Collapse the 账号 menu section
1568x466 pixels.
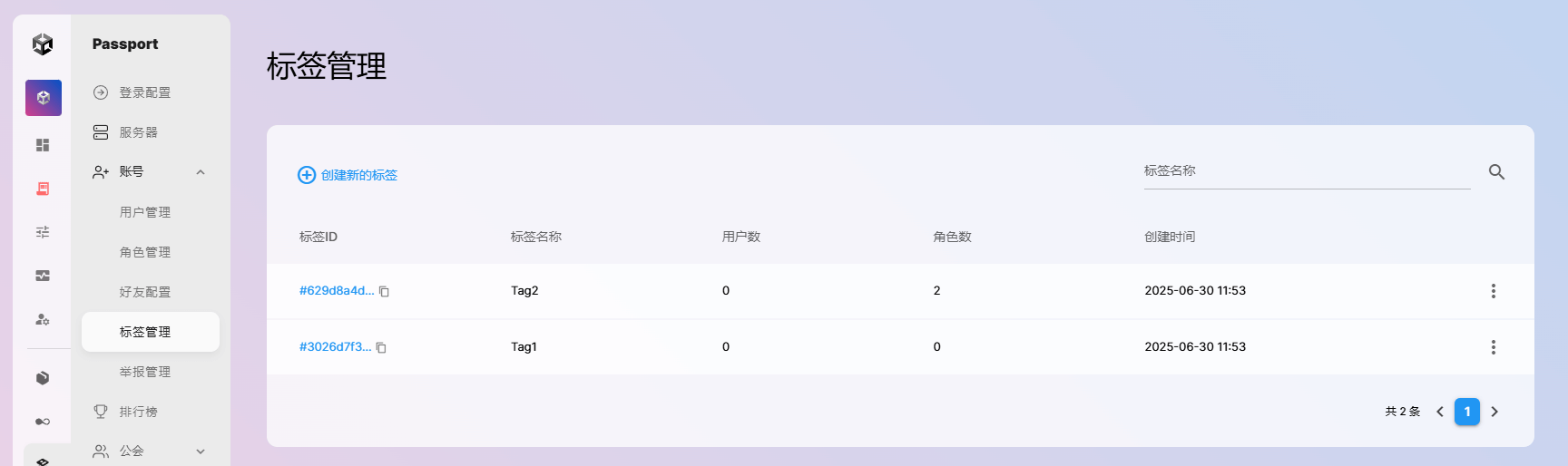click(x=201, y=172)
